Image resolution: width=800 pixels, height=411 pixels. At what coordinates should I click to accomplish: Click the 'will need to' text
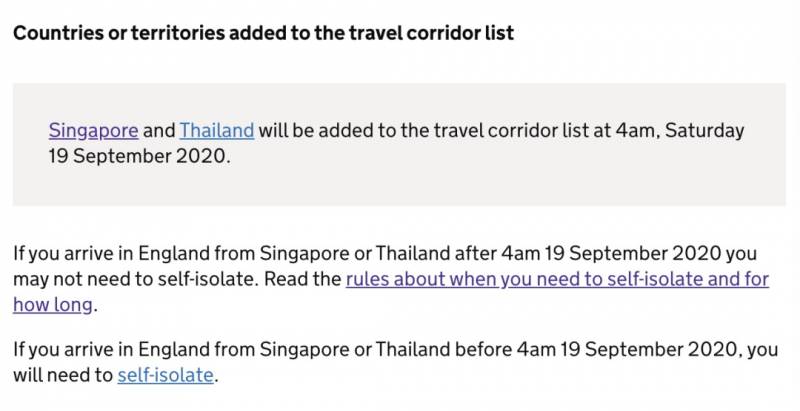(62, 376)
